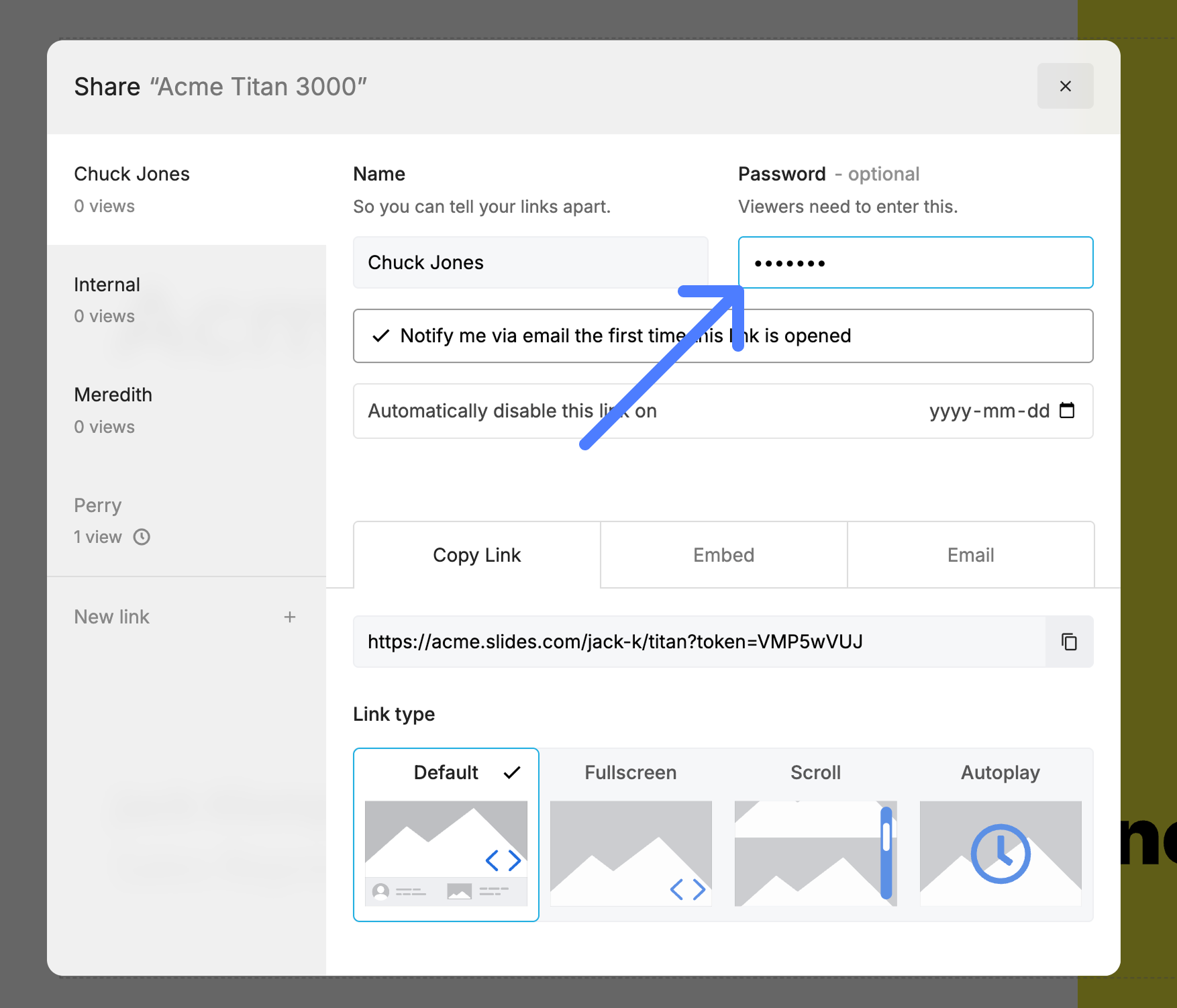The width and height of the screenshot is (1177, 1008).
Task: Click the 'So you can tell your links apart.' text
Action: coord(482,207)
